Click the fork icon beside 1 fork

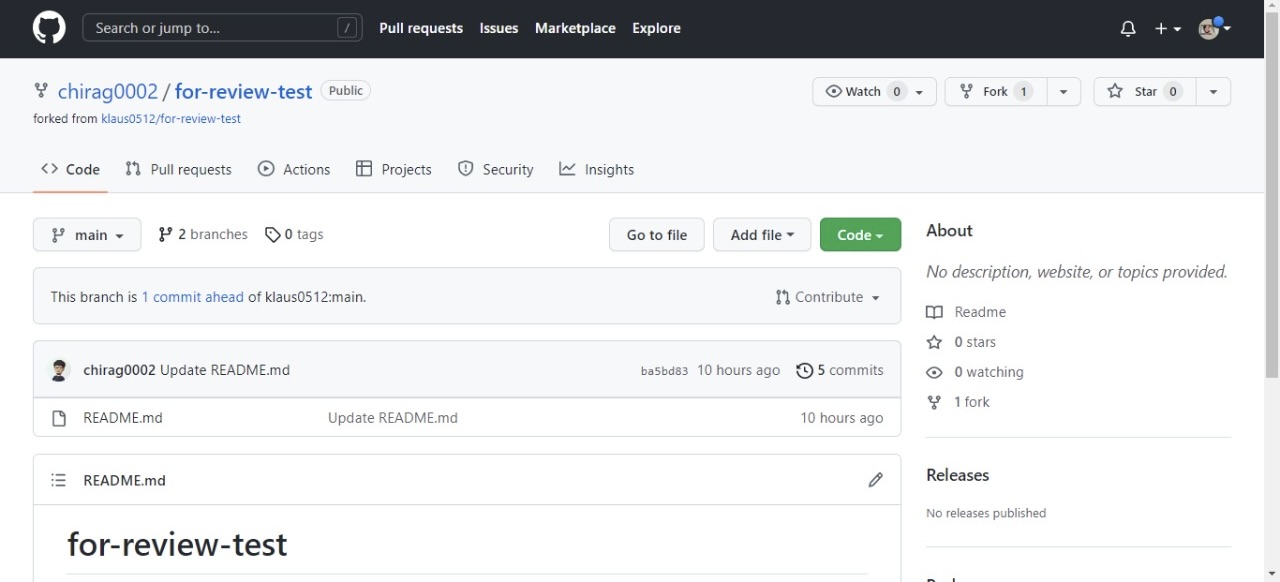(x=934, y=402)
